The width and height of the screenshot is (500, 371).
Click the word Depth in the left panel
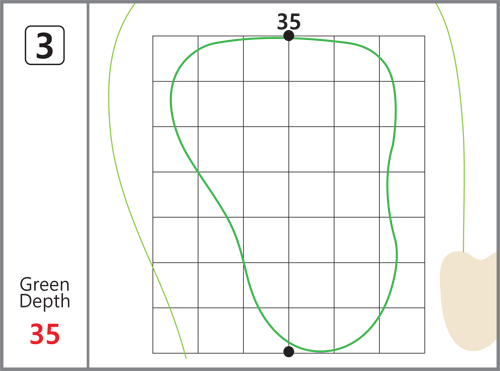click(45, 301)
